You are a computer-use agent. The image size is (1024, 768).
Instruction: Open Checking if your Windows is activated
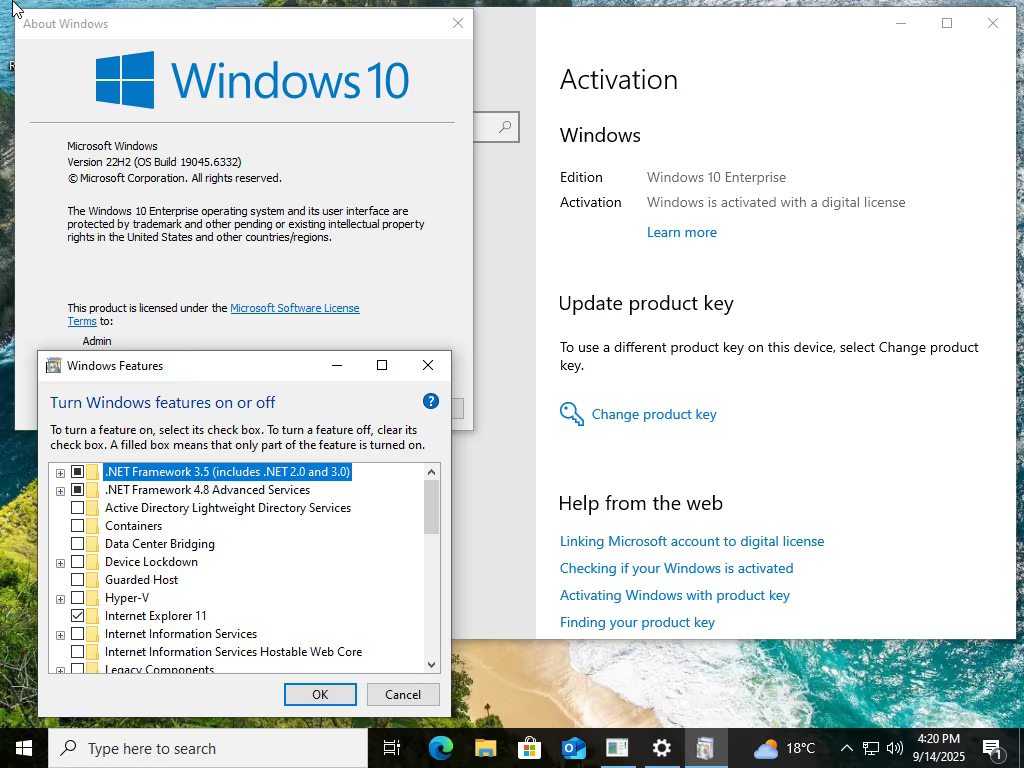[x=677, y=568]
